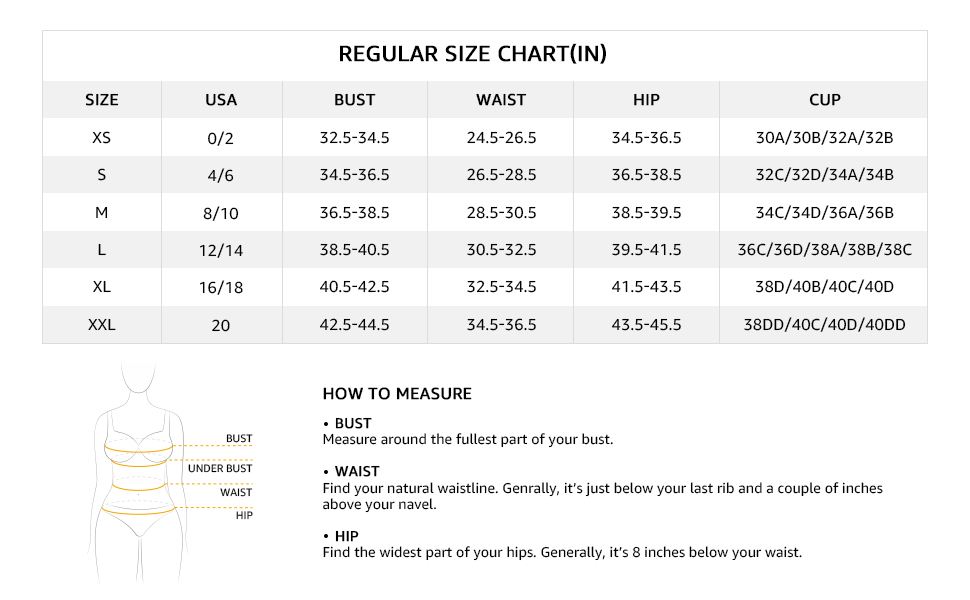This screenshot has width=970, height=600.
Task: Click the CUP column header
Action: pos(825,100)
